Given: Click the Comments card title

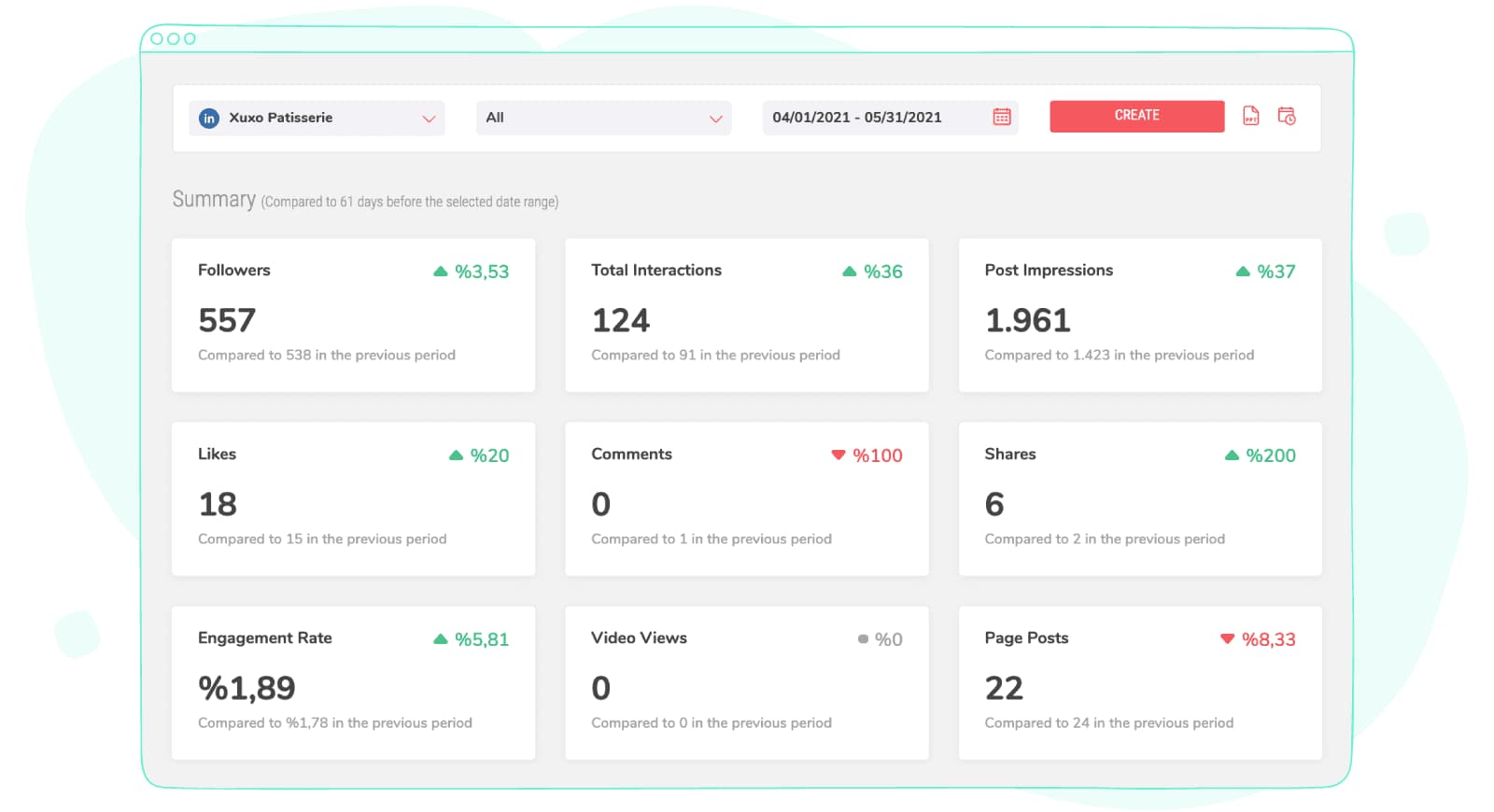Looking at the screenshot, I should [x=632, y=454].
